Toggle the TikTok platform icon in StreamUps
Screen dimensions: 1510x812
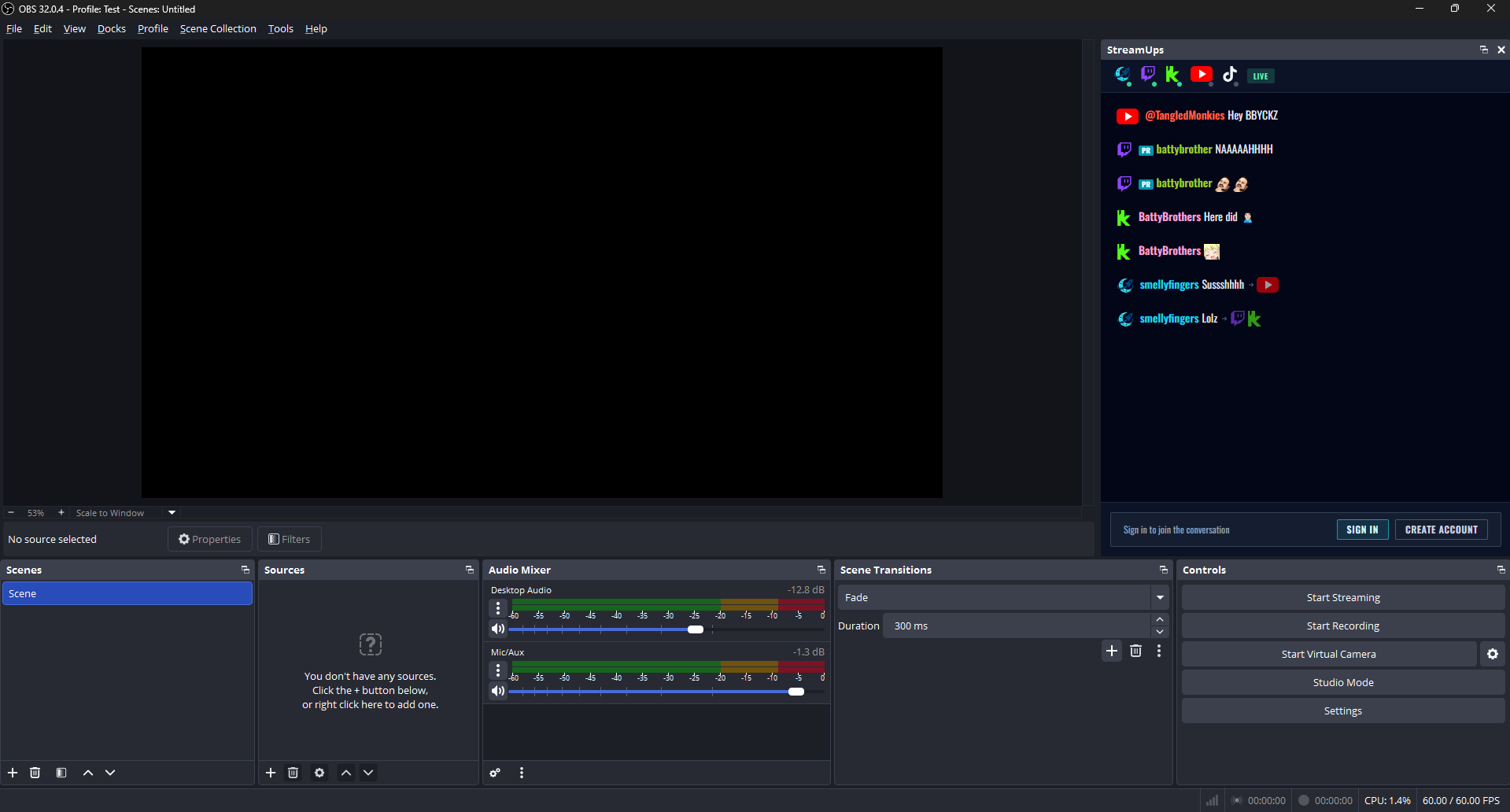pos(1230,75)
